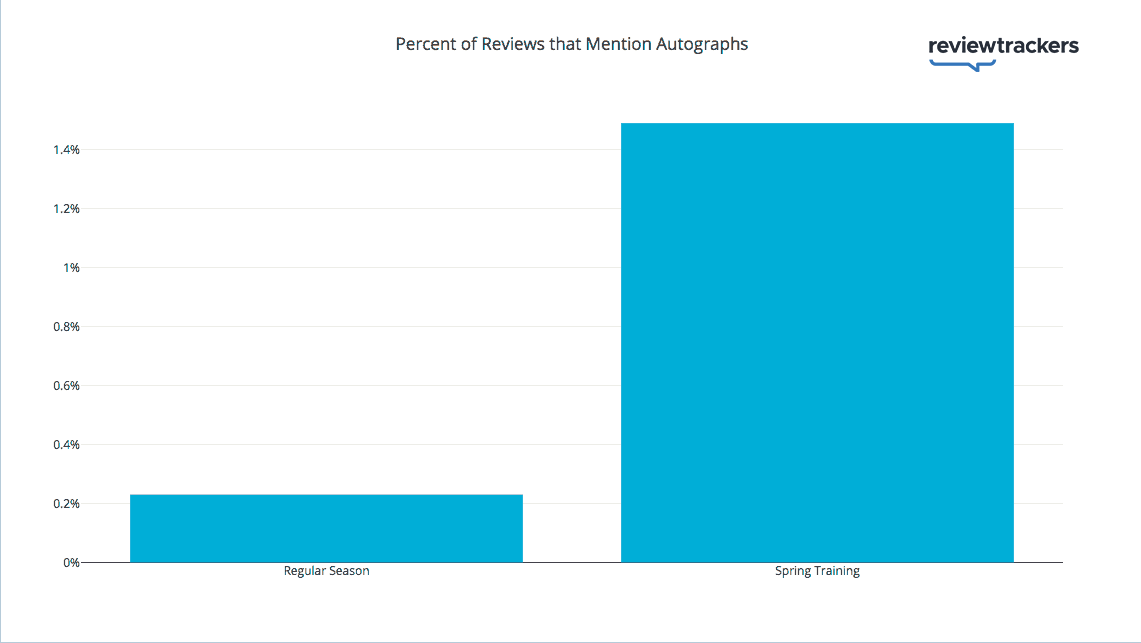Click the Spring Training axis label
The height and width of the screenshot is (643, 1141).
(817, 572)
